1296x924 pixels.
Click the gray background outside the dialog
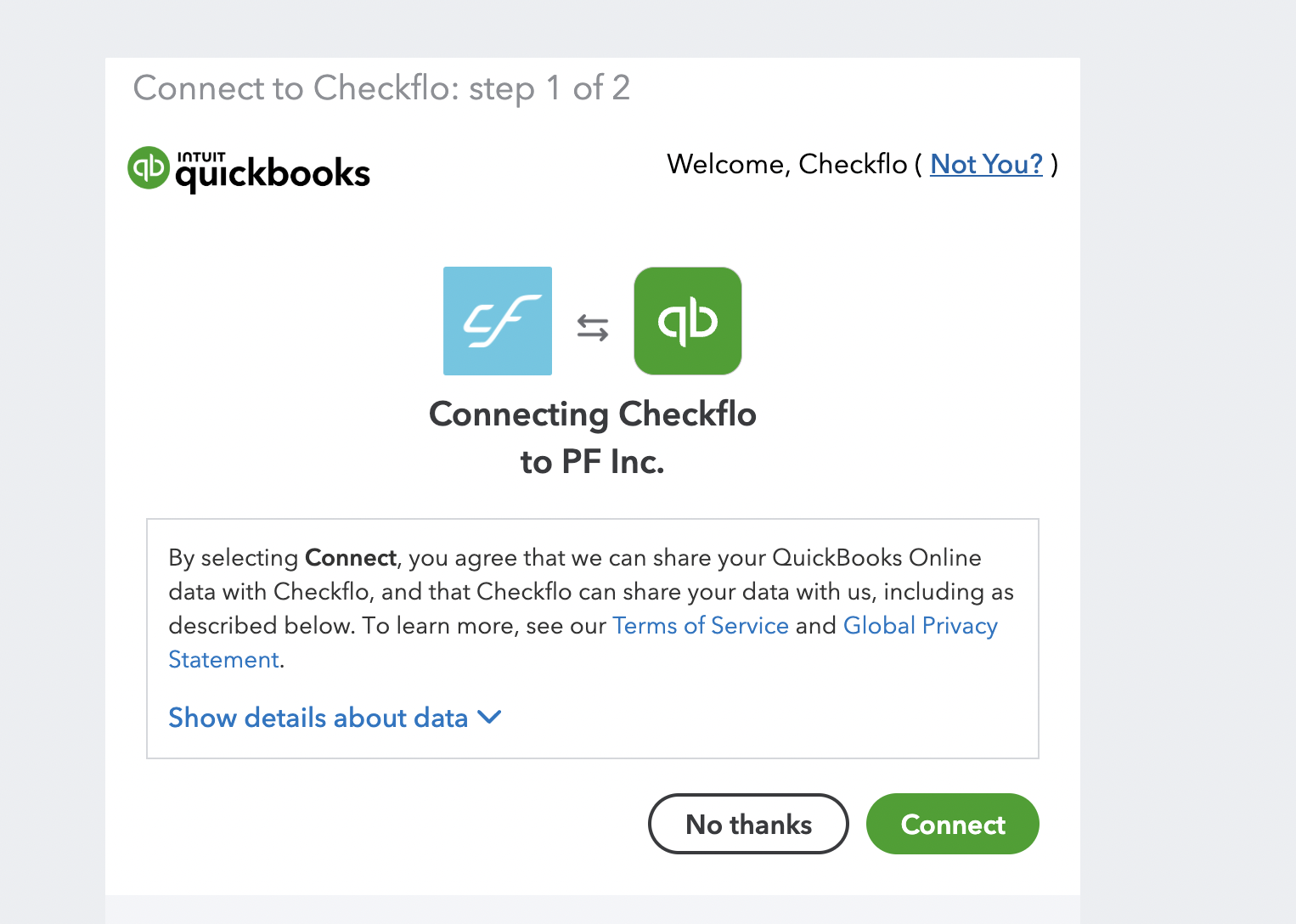tap(1189, 425)
